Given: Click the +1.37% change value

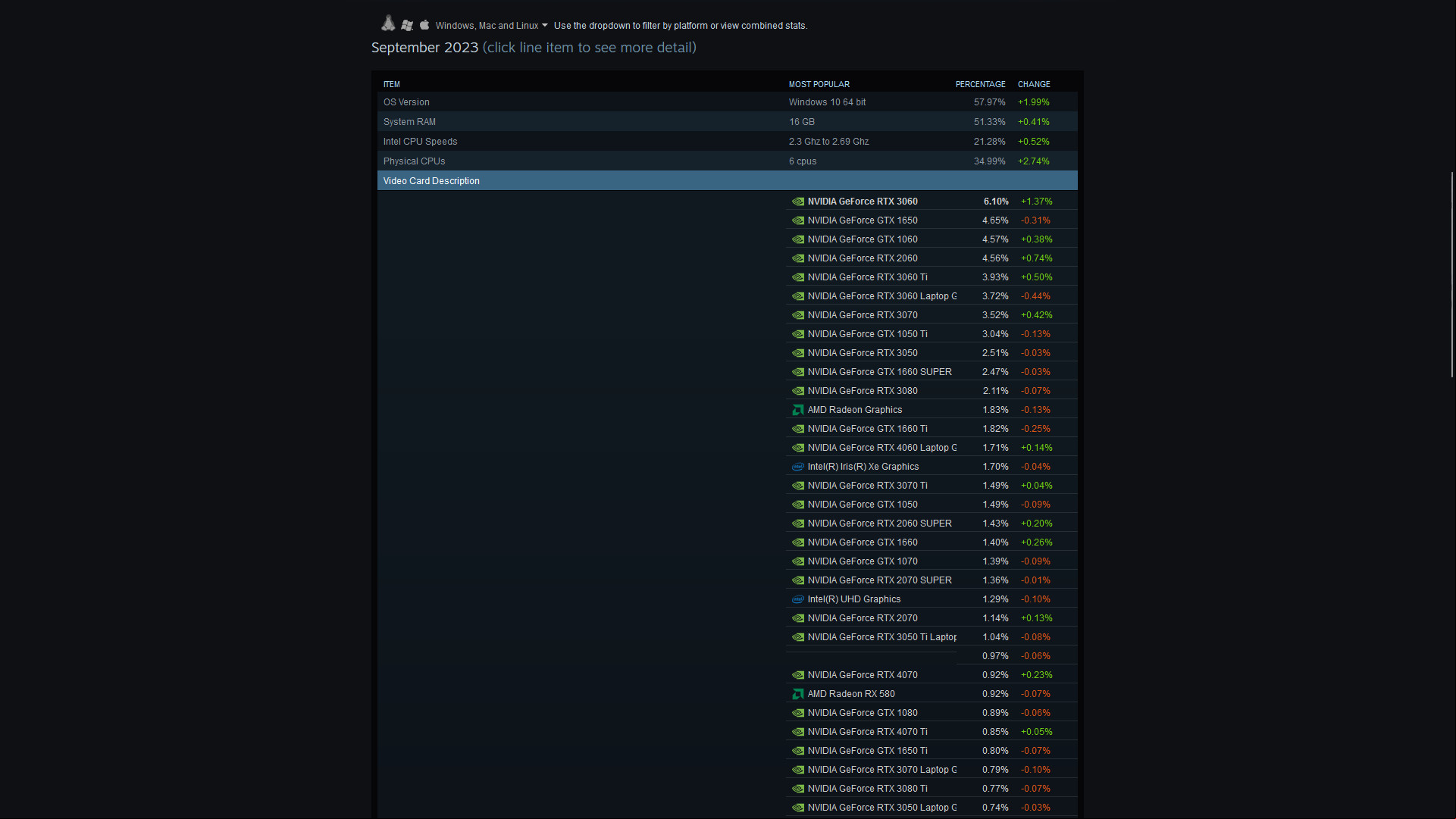Looking at the screenshot, I should [x=1036, y=202].
